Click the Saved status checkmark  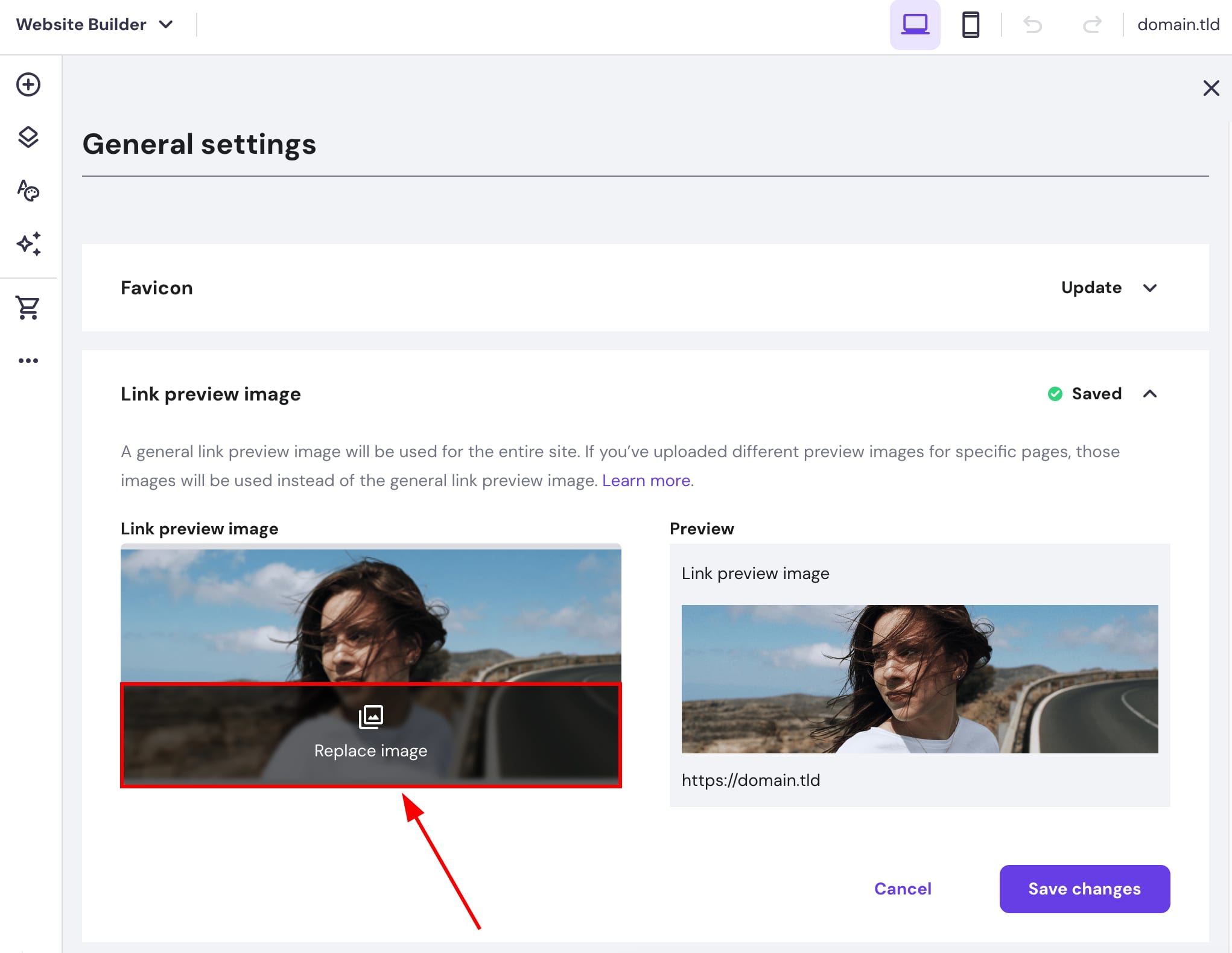point(1055,394)
